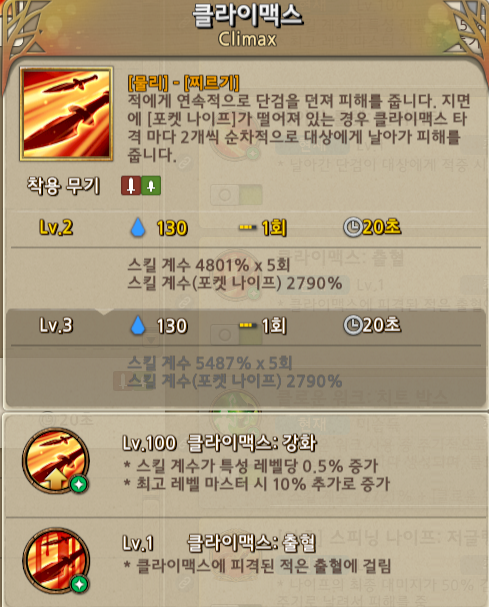Click the green dagger equip weapon icon
This screenshot has width=489, height=607.
[x=151, y=185]
